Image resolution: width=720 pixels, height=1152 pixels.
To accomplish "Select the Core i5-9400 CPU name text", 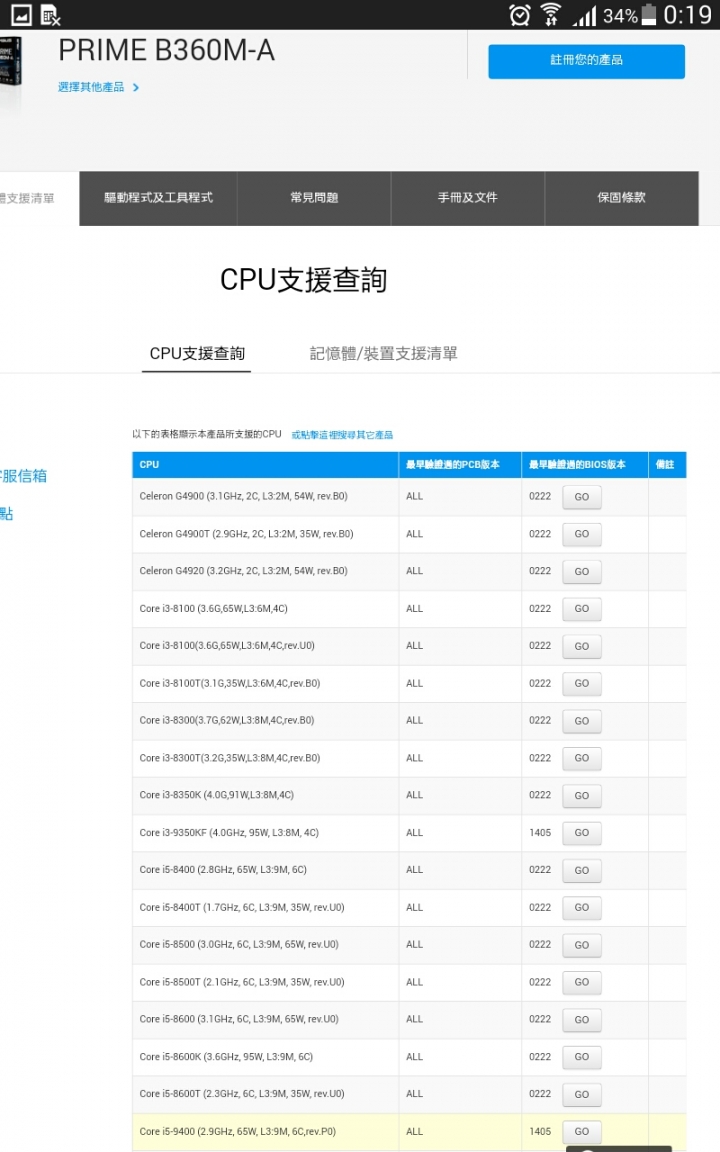I will click(237, 1132).
